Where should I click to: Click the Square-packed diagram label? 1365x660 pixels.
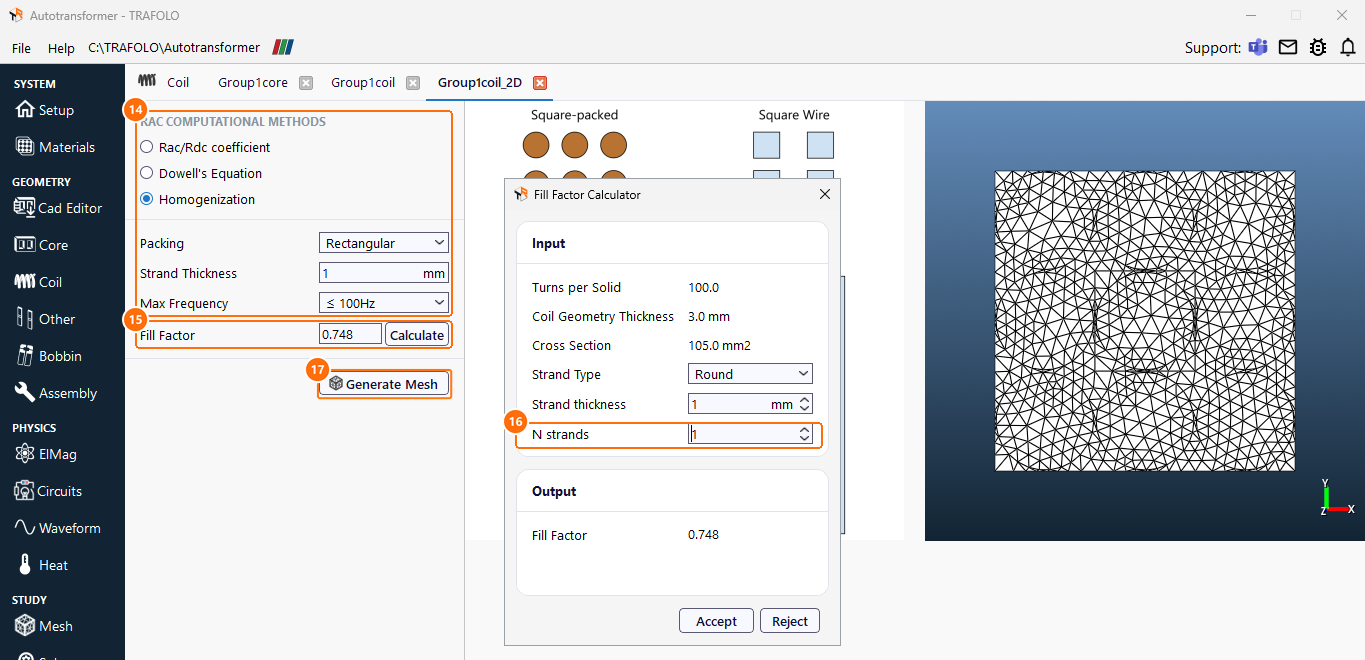point(575,115)
